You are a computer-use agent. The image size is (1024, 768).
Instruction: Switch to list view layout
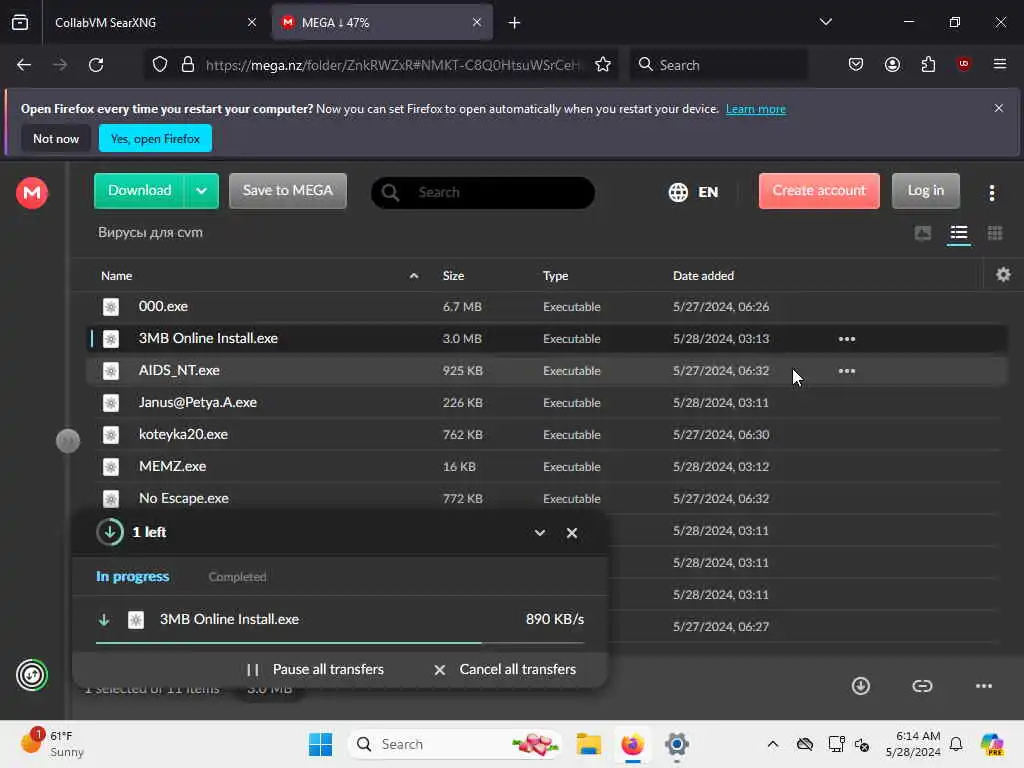pos(958,233)
